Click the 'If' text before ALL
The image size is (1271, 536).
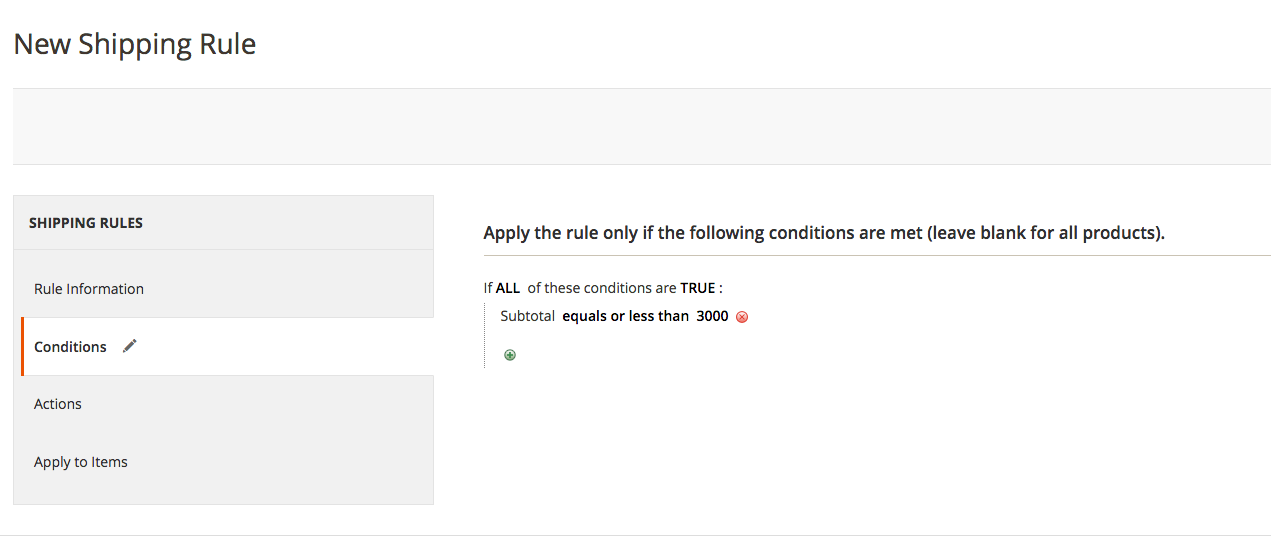[x=488, y=288]
